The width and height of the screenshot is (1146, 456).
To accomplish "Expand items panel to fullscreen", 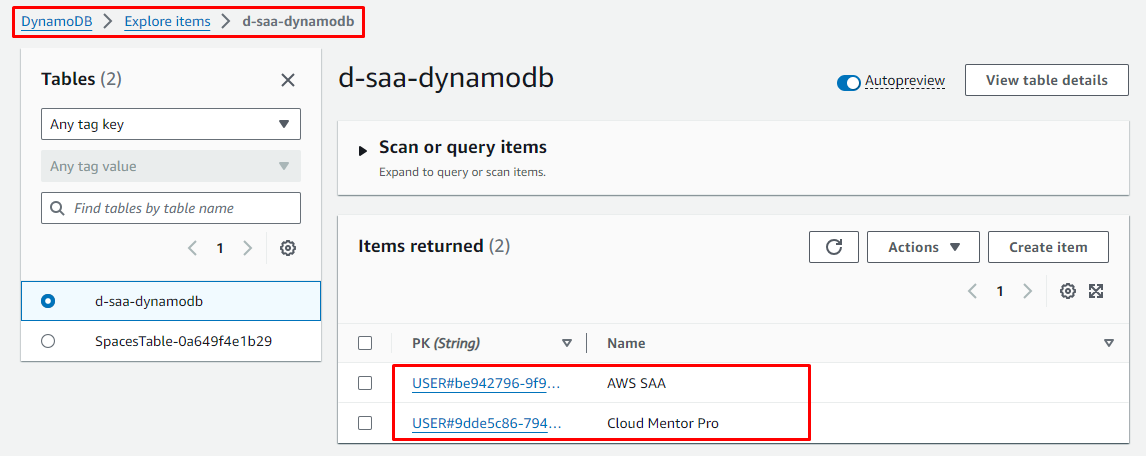I will (1096, 291).
